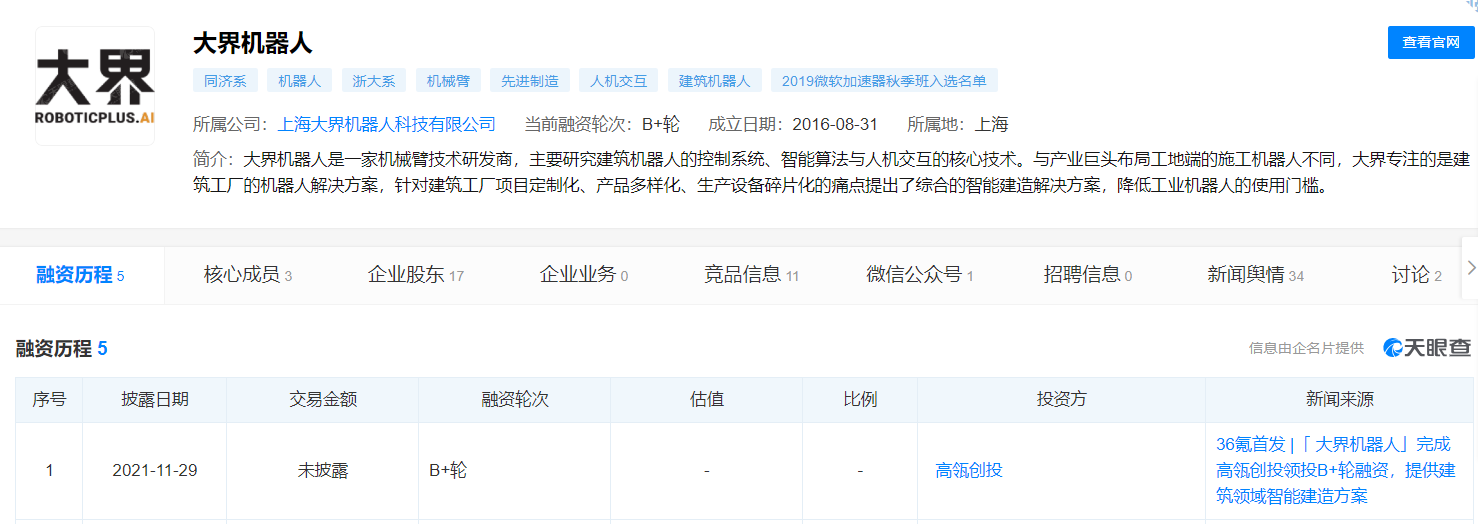Open the 上海大界机器人科技有限公司 company link
Screen dimensions: 1478x524
pos(386,124)
